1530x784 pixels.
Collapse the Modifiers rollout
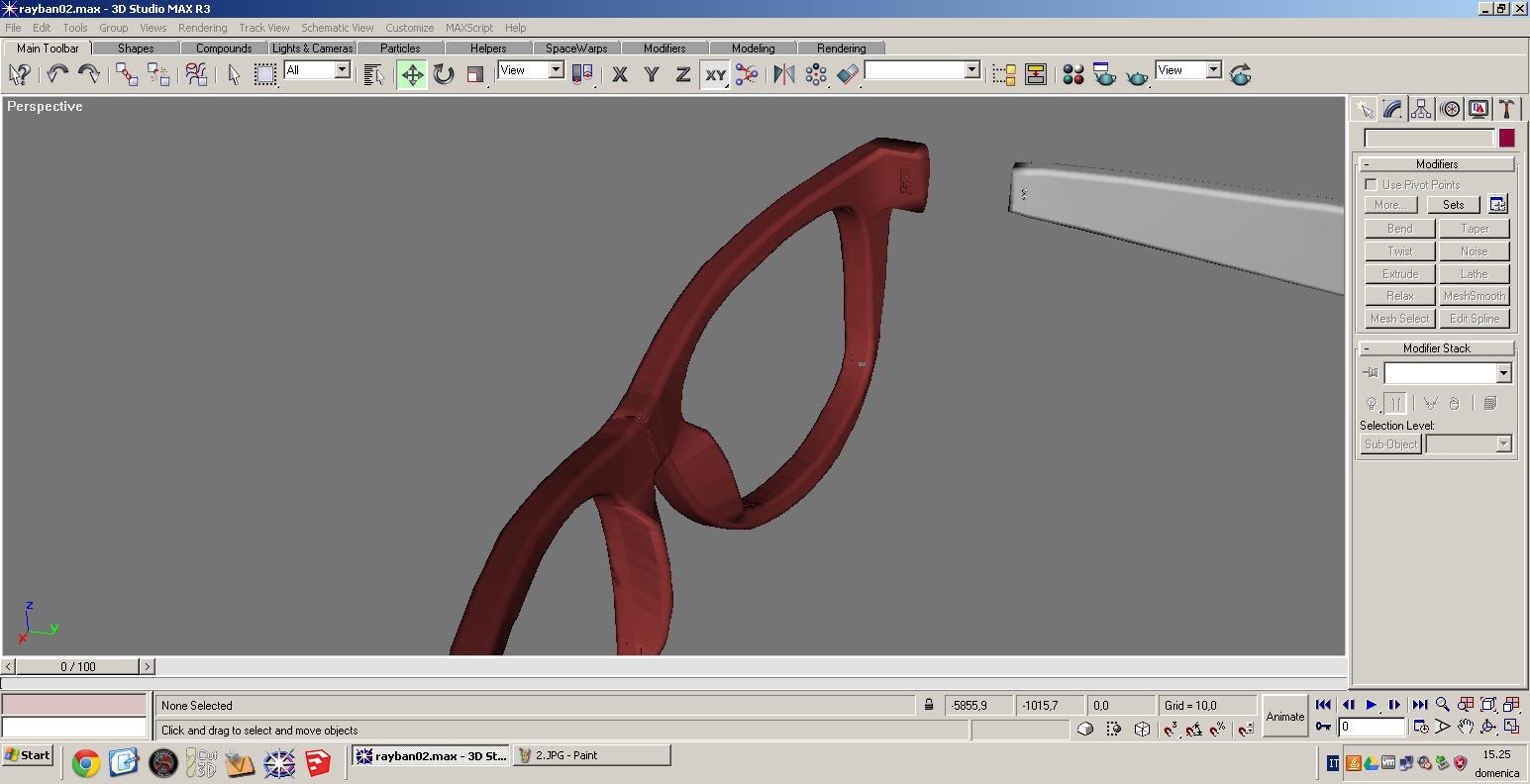pyautogui.click(x=1437, y=164)
